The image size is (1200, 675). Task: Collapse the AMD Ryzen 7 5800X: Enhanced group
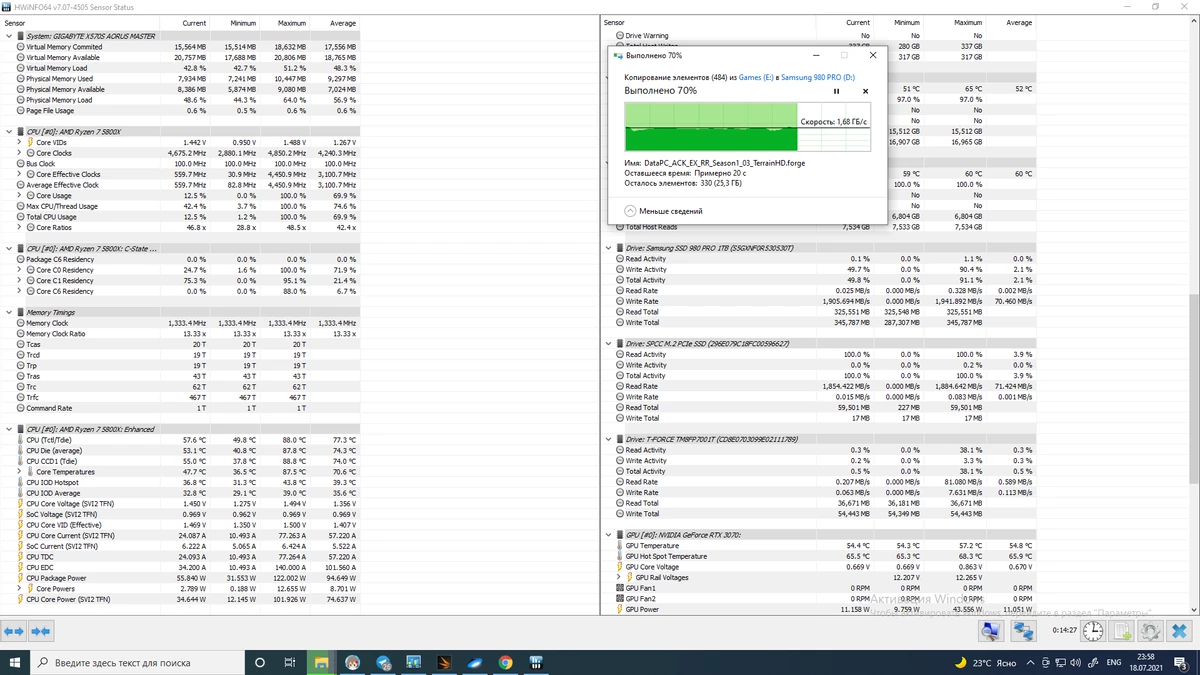click(x=9, y=429)
